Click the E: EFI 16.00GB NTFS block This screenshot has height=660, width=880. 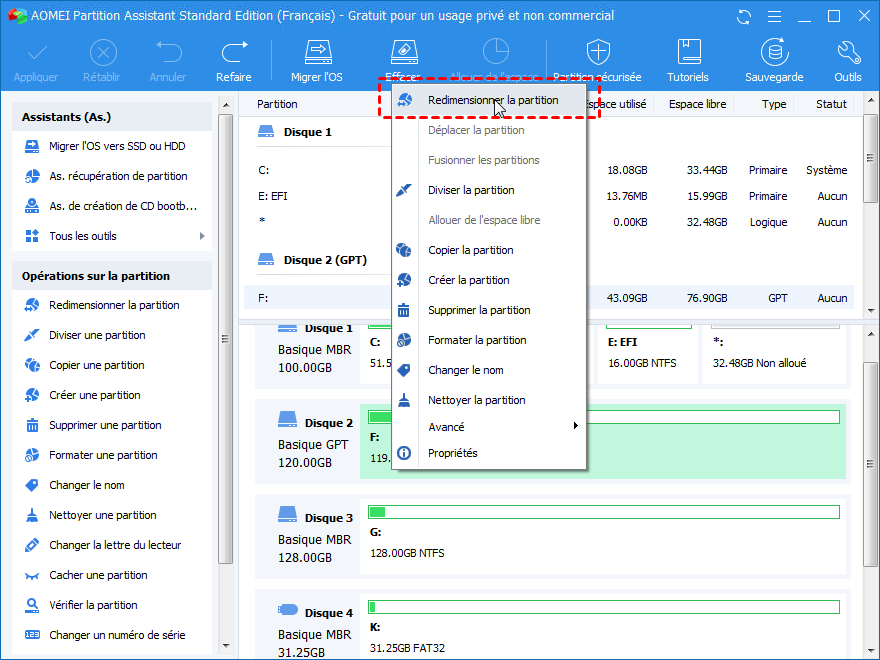(x=648, y=354)
